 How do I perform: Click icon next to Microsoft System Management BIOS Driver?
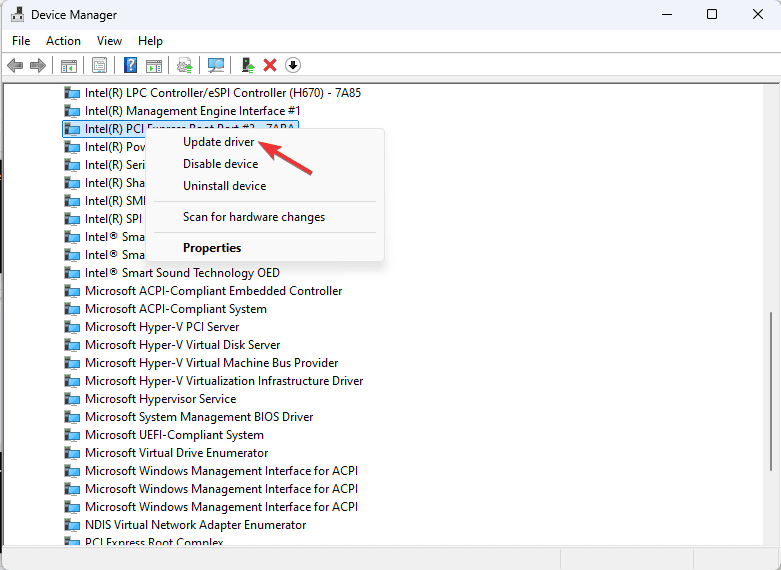pos(72,417)
